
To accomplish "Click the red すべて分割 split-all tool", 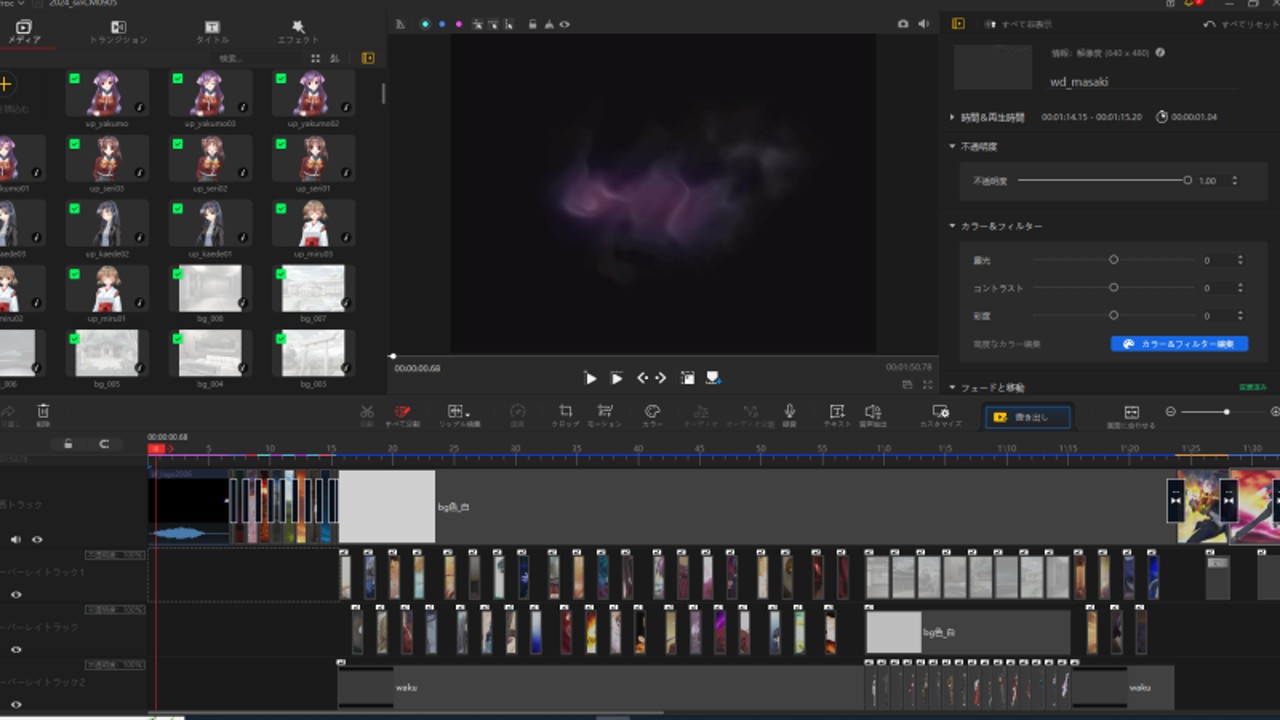I will coord(402,414).
